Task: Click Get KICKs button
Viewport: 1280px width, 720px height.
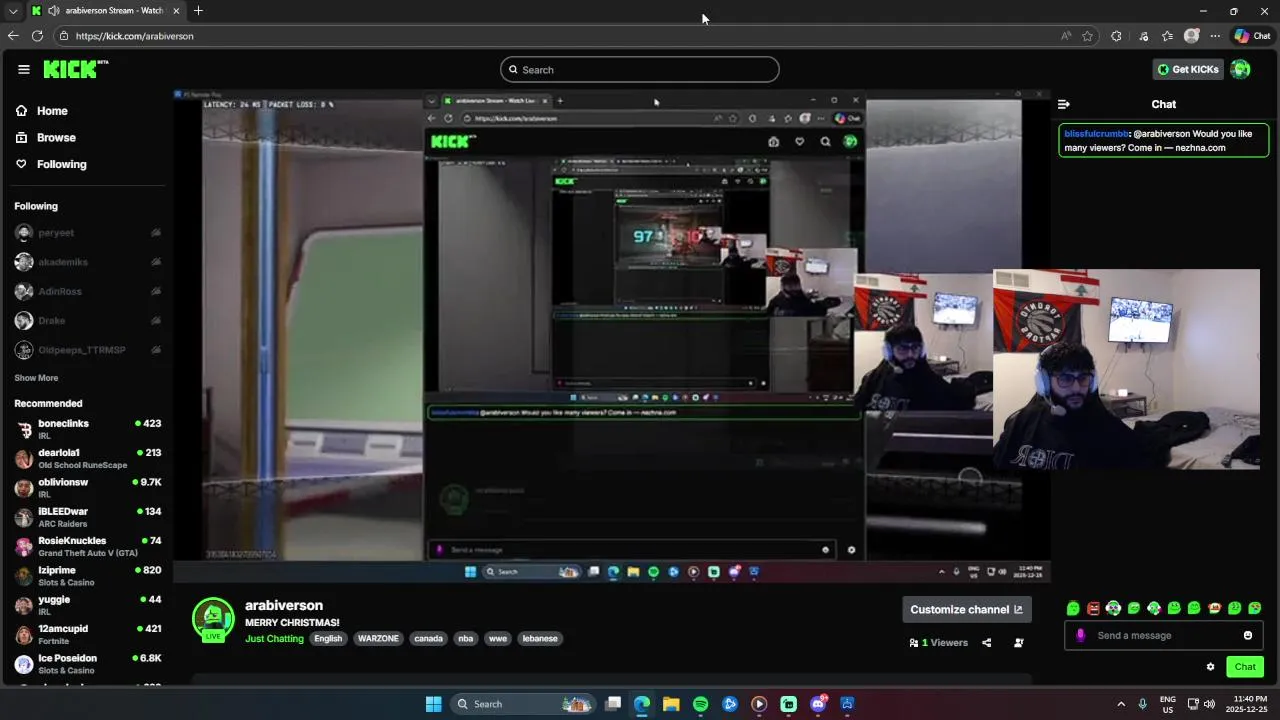Action: pyautogui.click(x=1187, y=69)
